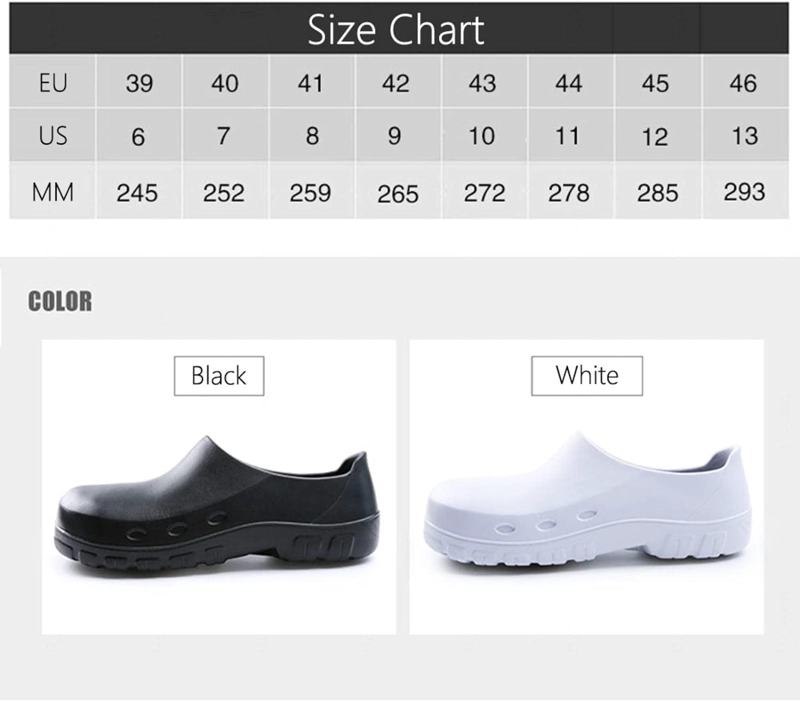800x701 pixels.
Task: Click the COLOR section heading
Action: 60,301
